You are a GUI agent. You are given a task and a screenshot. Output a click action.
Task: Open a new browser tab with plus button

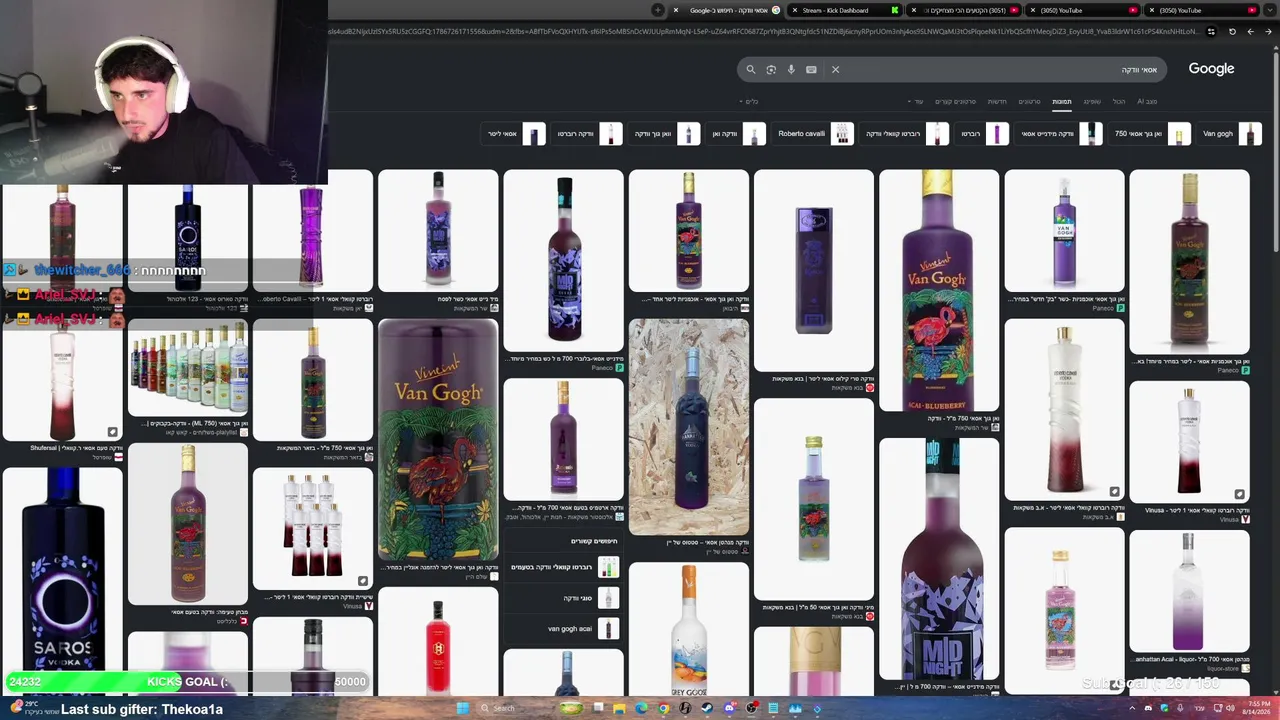[x=657, y=10]
